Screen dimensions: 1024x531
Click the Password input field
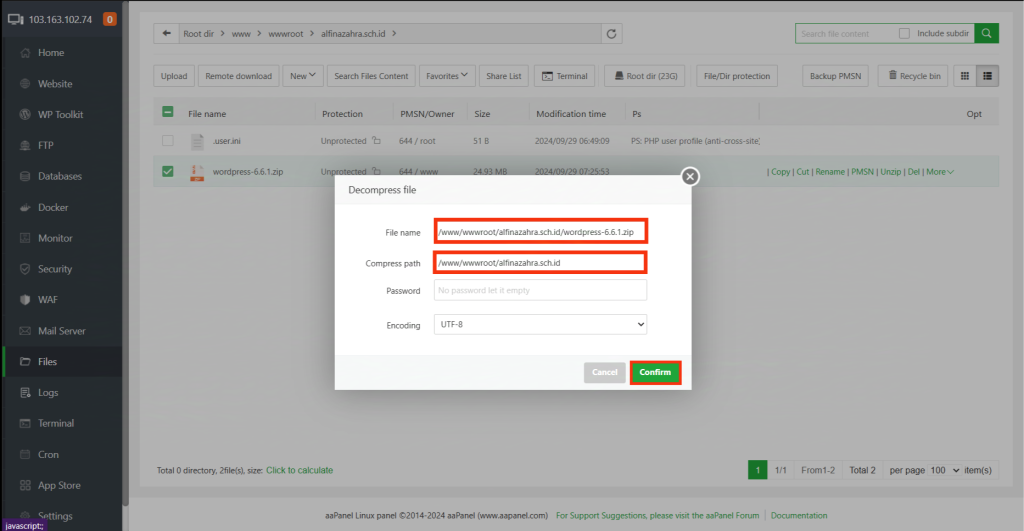[540, 290]
